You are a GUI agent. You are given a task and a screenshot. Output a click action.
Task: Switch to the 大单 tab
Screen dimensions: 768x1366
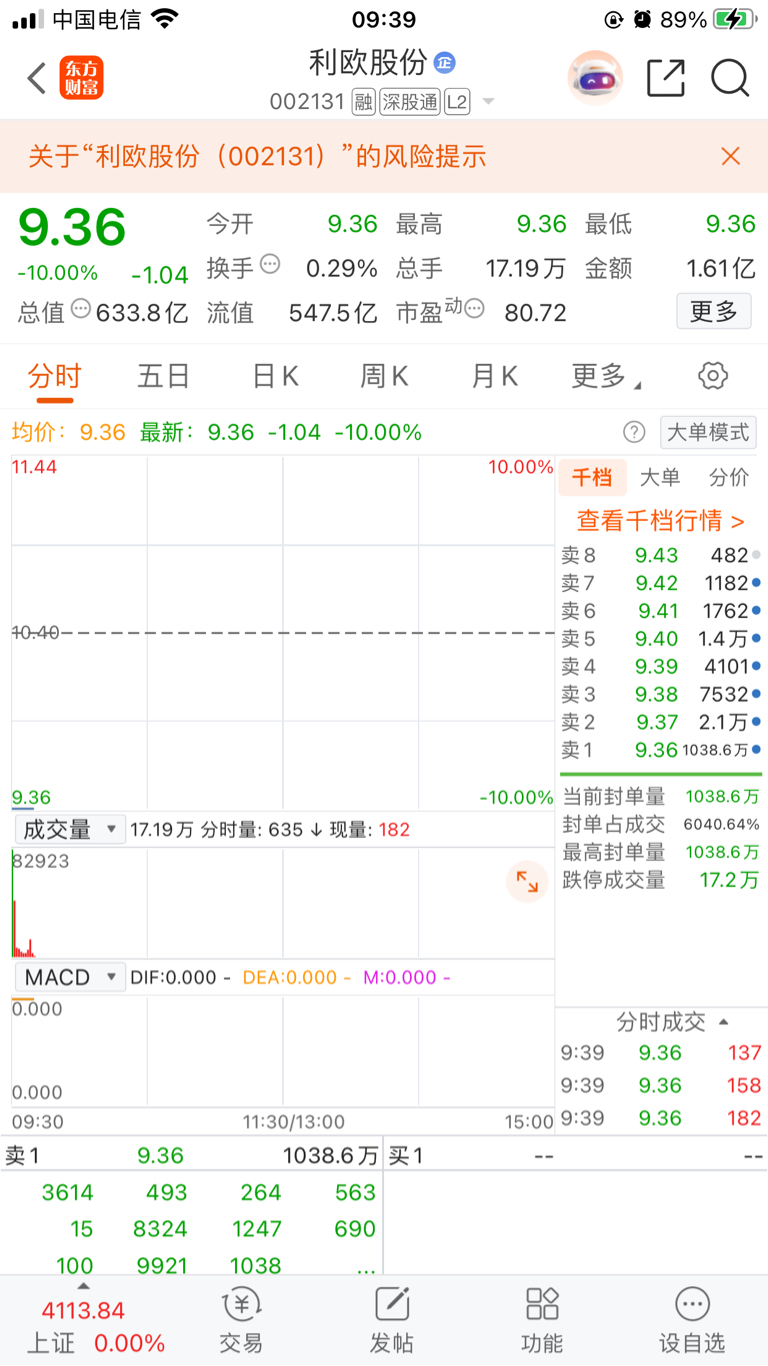[x=660, y=477]
